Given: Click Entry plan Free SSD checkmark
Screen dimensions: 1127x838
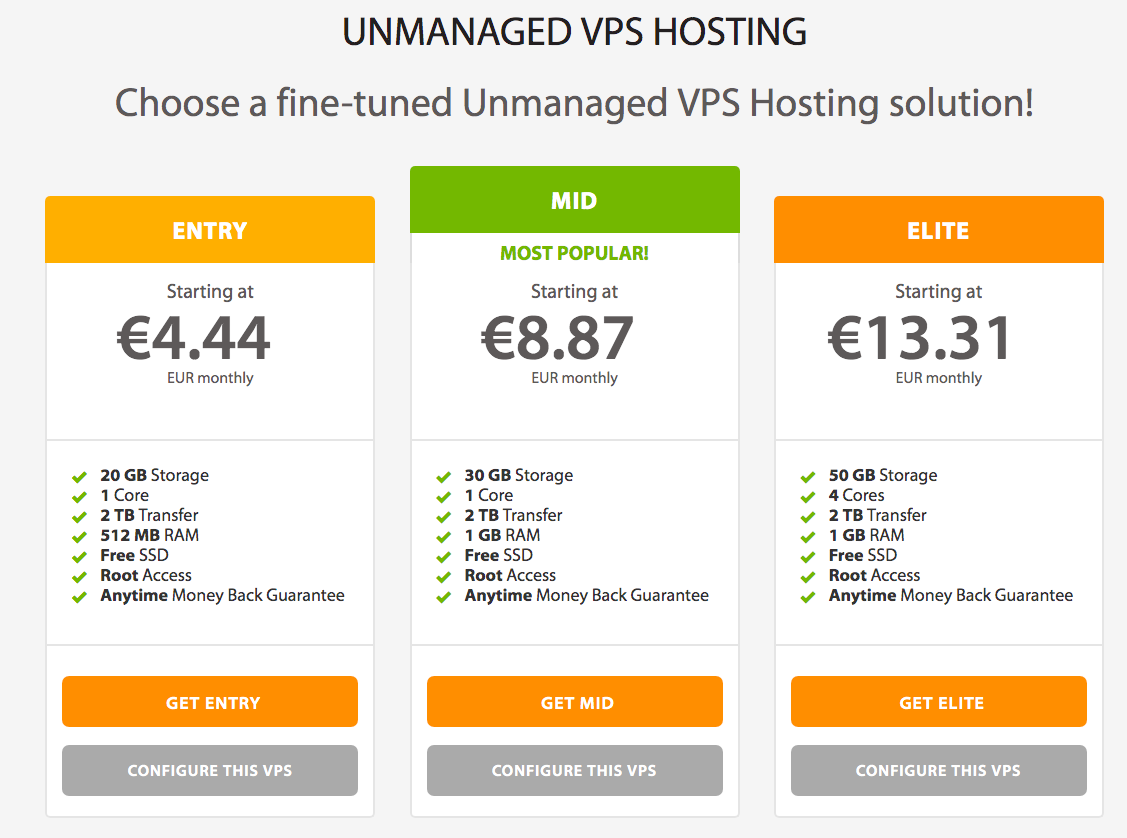Looking at the screenshot, I should tap(79, 557).
